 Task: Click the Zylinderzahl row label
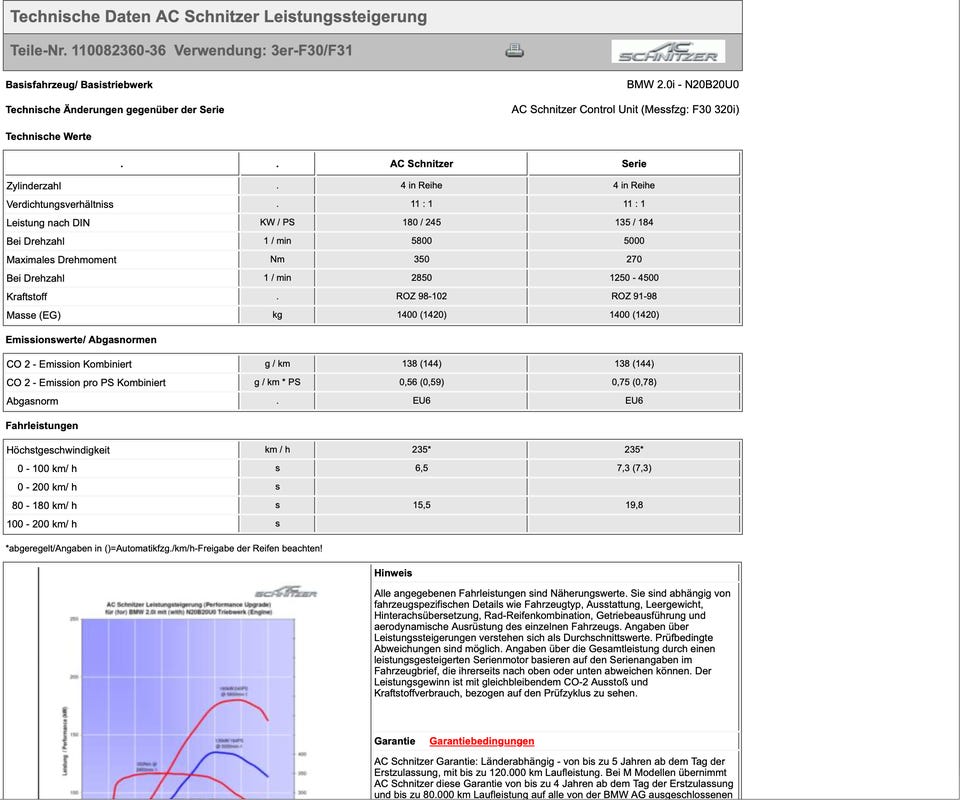point(34,185)
